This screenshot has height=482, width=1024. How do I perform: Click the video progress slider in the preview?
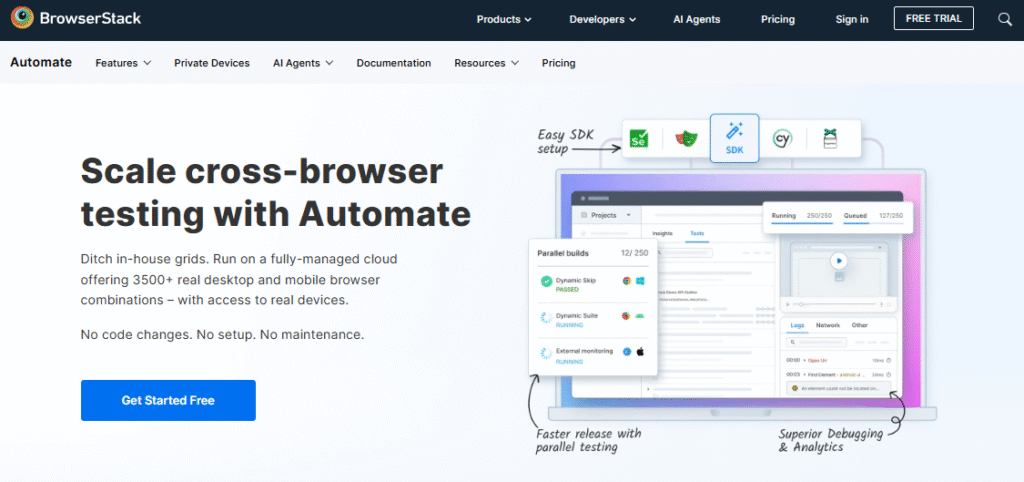click(837, 304)
